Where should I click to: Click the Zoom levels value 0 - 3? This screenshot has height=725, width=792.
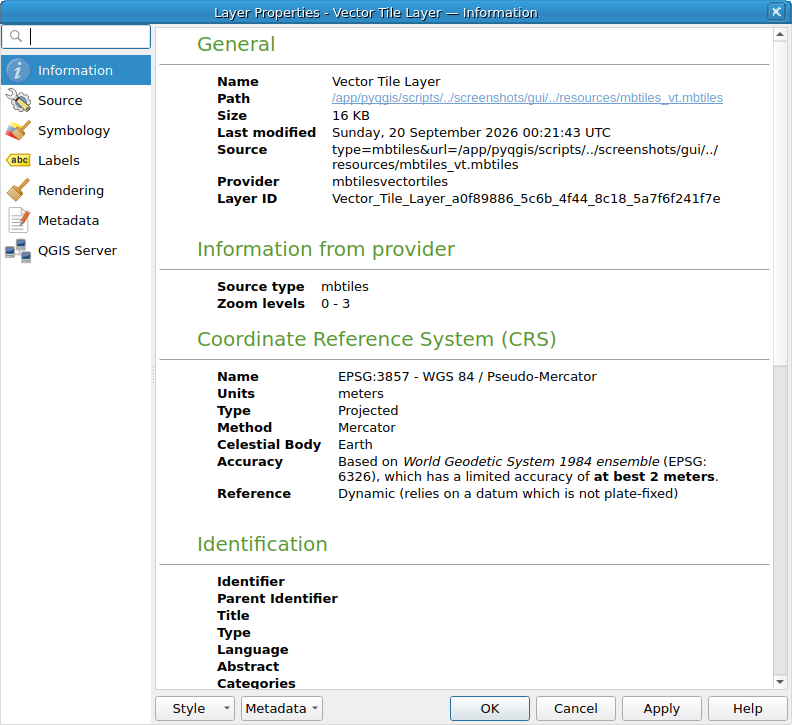(x=335, y=304)
